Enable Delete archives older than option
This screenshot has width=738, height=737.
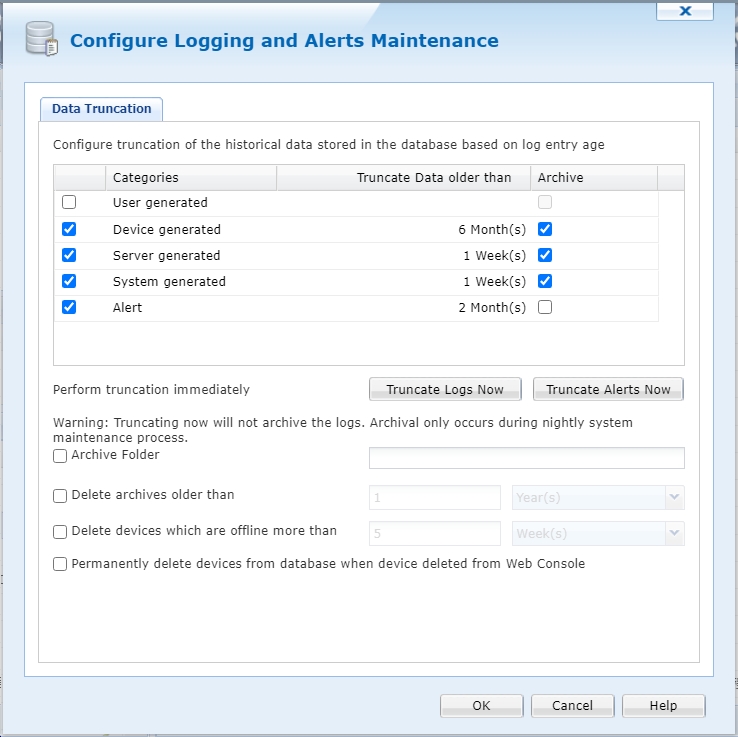tap(61, 496)
